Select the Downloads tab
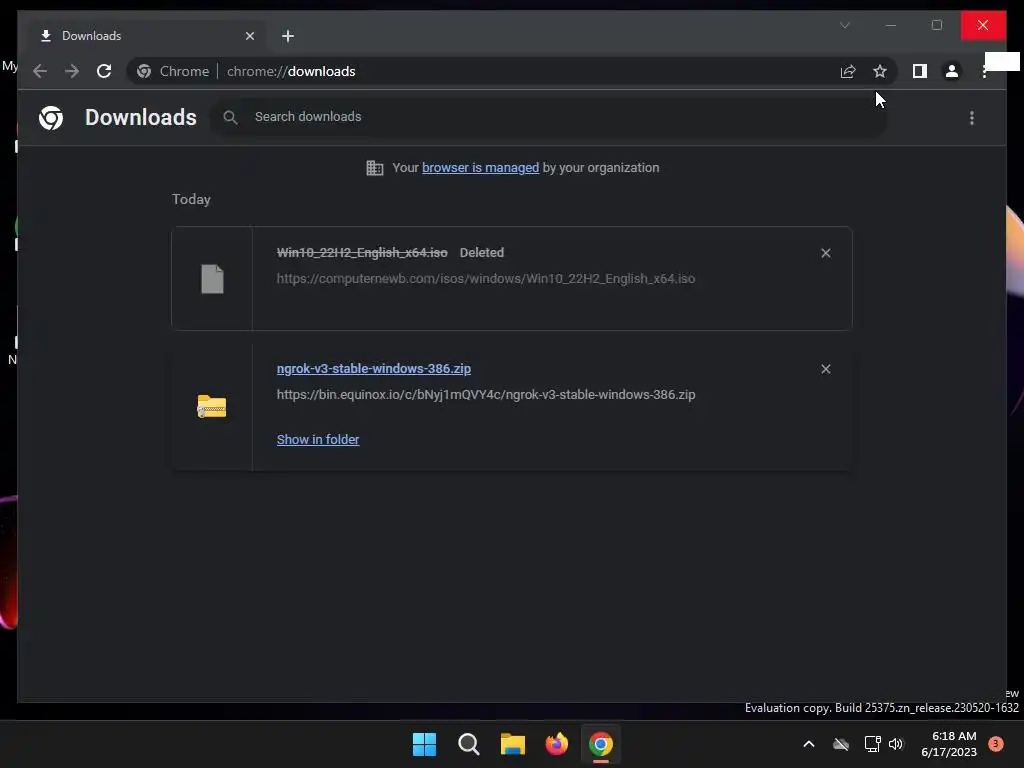The width and height of the screenshot is (1024, 768). click(x=144, y=36)
